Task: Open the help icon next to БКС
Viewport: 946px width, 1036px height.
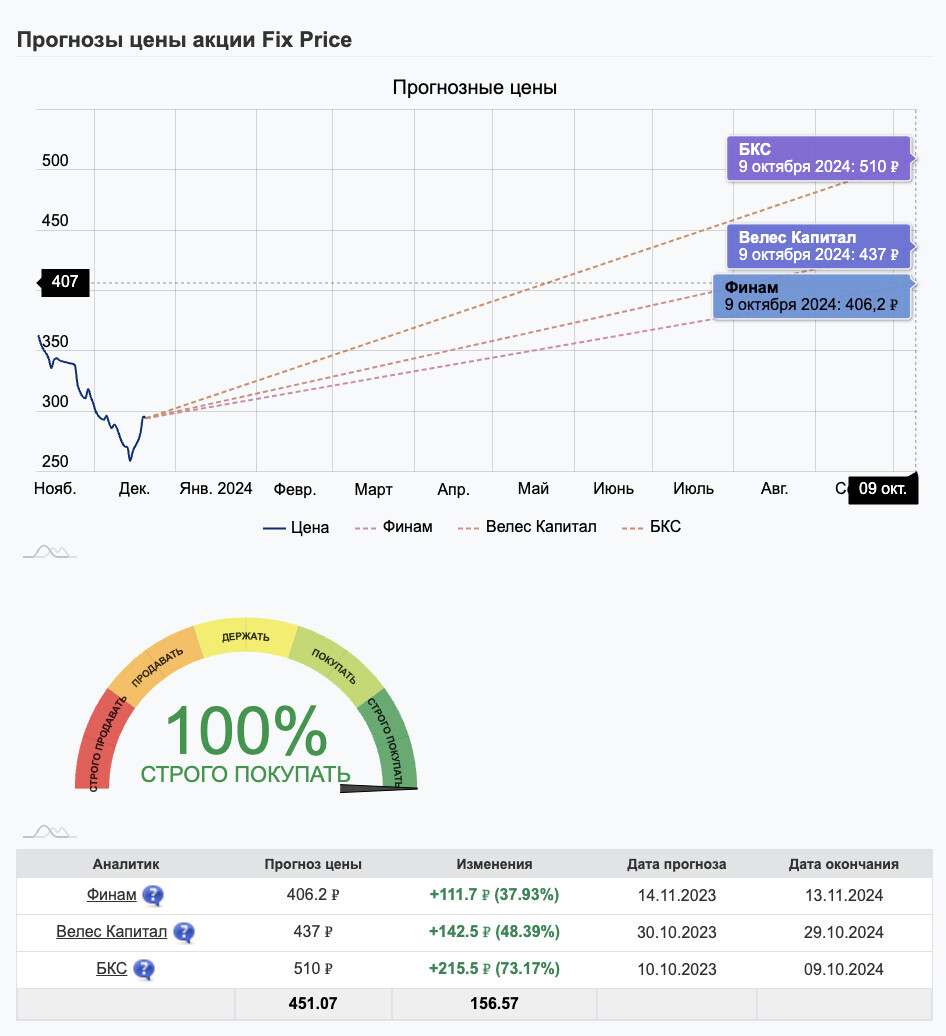Action: (x=143, y=969)
